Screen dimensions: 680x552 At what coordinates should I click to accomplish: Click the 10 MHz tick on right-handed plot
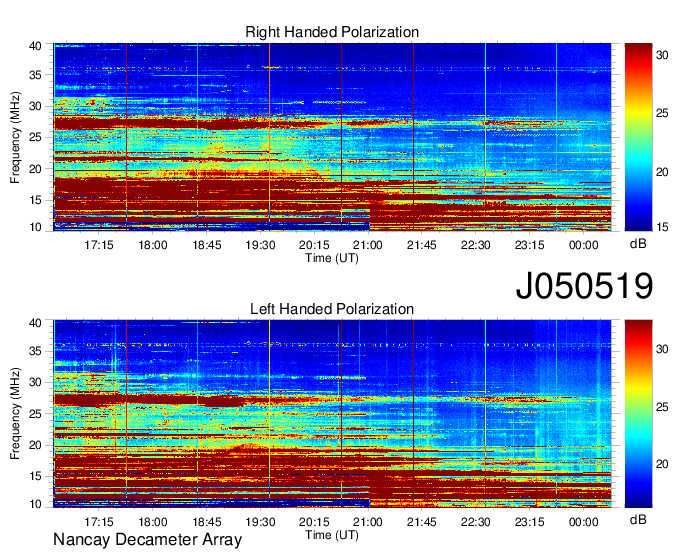35,227
